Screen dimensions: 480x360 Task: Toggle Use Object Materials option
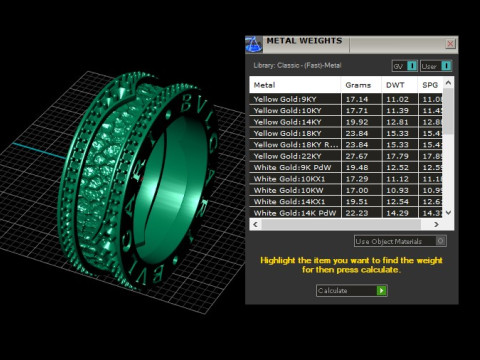400,241
